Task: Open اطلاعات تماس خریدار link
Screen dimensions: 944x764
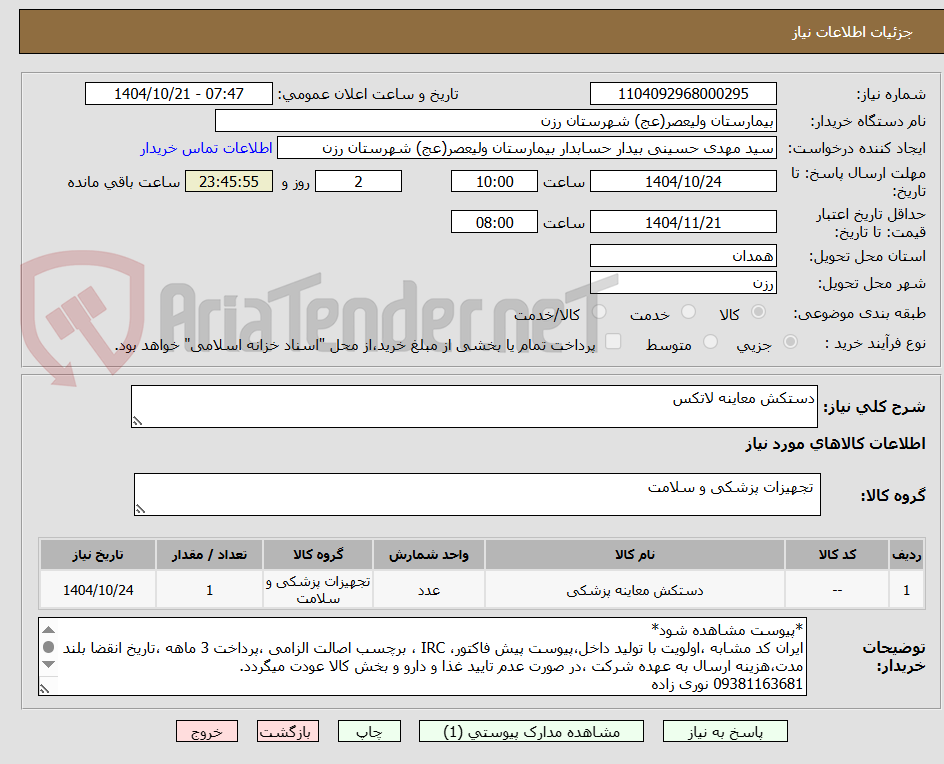Action: click(x=206, y=148)
